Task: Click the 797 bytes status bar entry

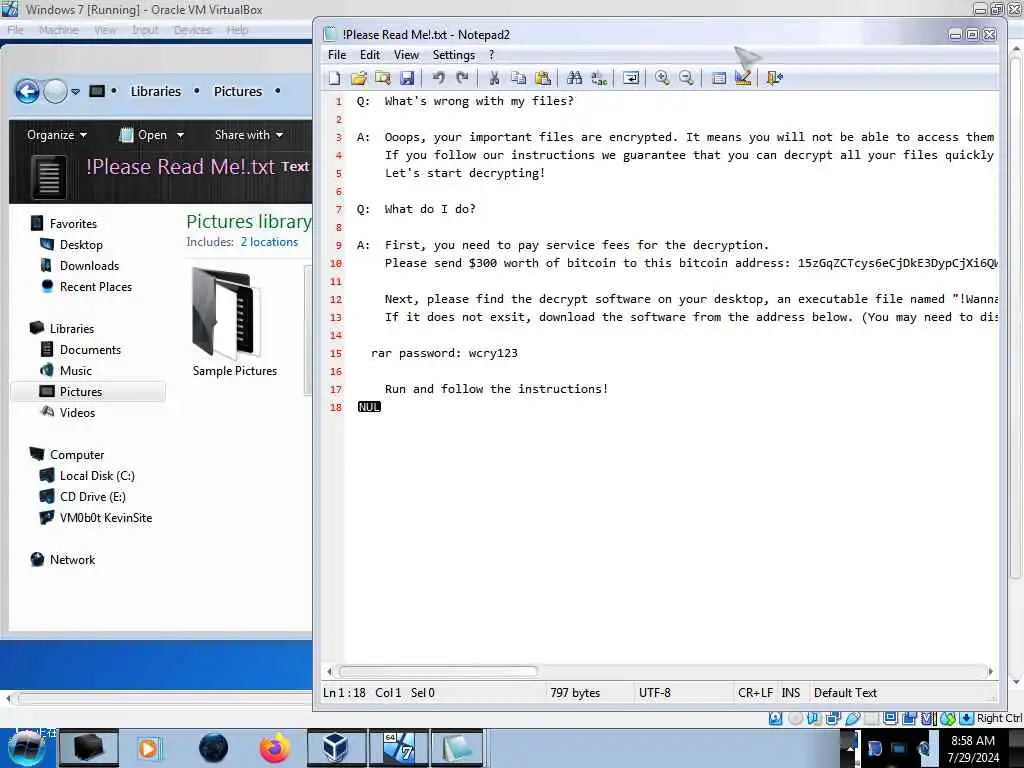Action: point(575,693)
